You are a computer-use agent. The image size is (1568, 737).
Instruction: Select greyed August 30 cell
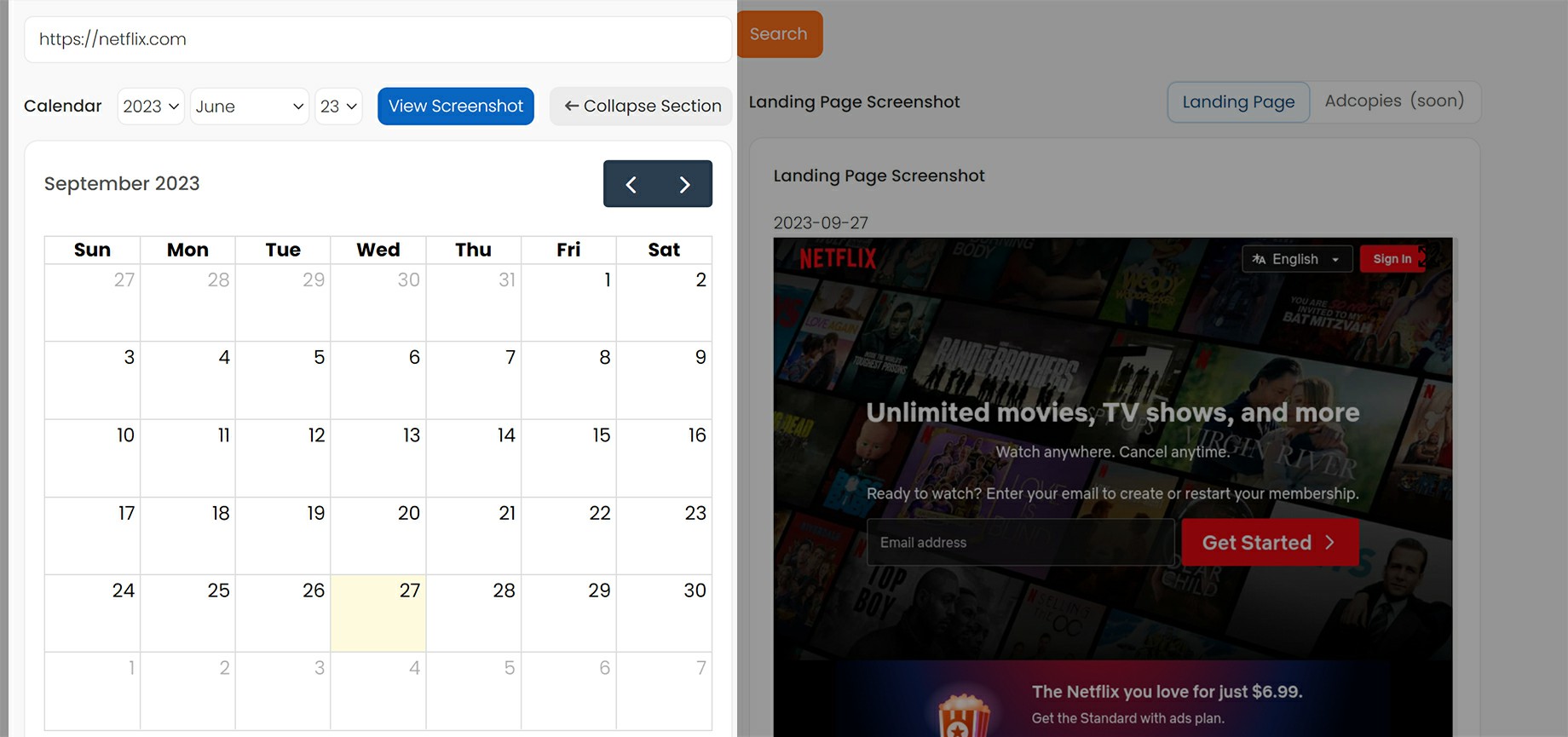coord(378,302)
